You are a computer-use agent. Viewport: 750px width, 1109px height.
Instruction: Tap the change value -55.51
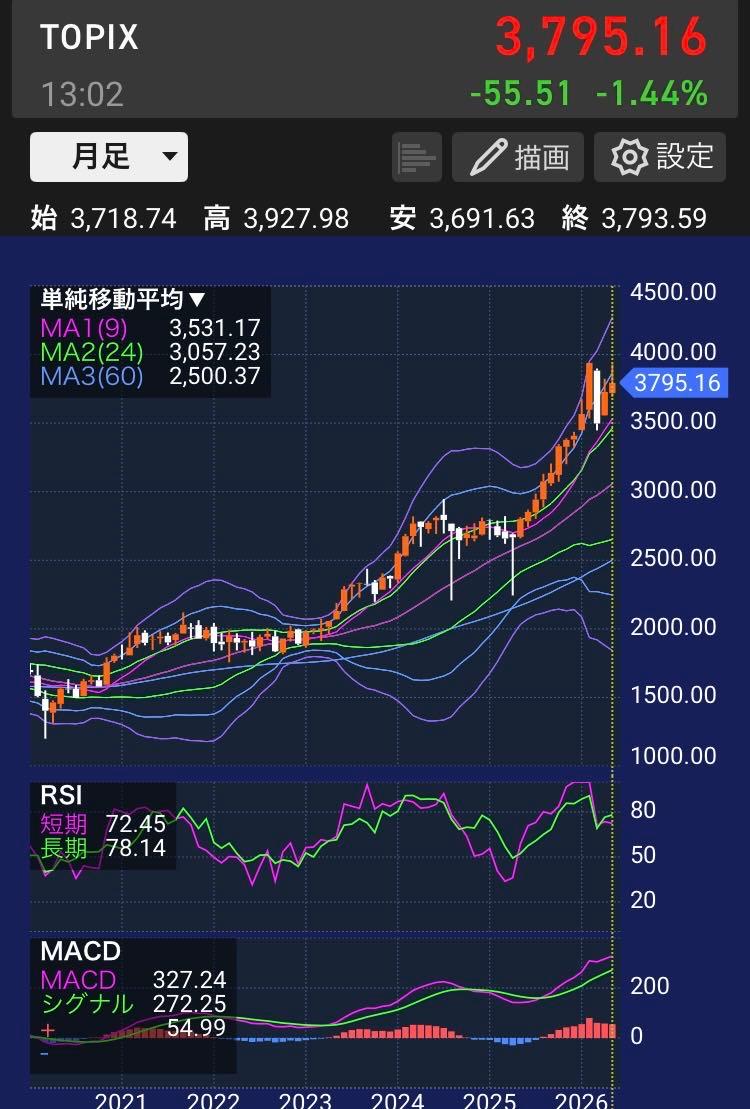[x=520, y=93]
